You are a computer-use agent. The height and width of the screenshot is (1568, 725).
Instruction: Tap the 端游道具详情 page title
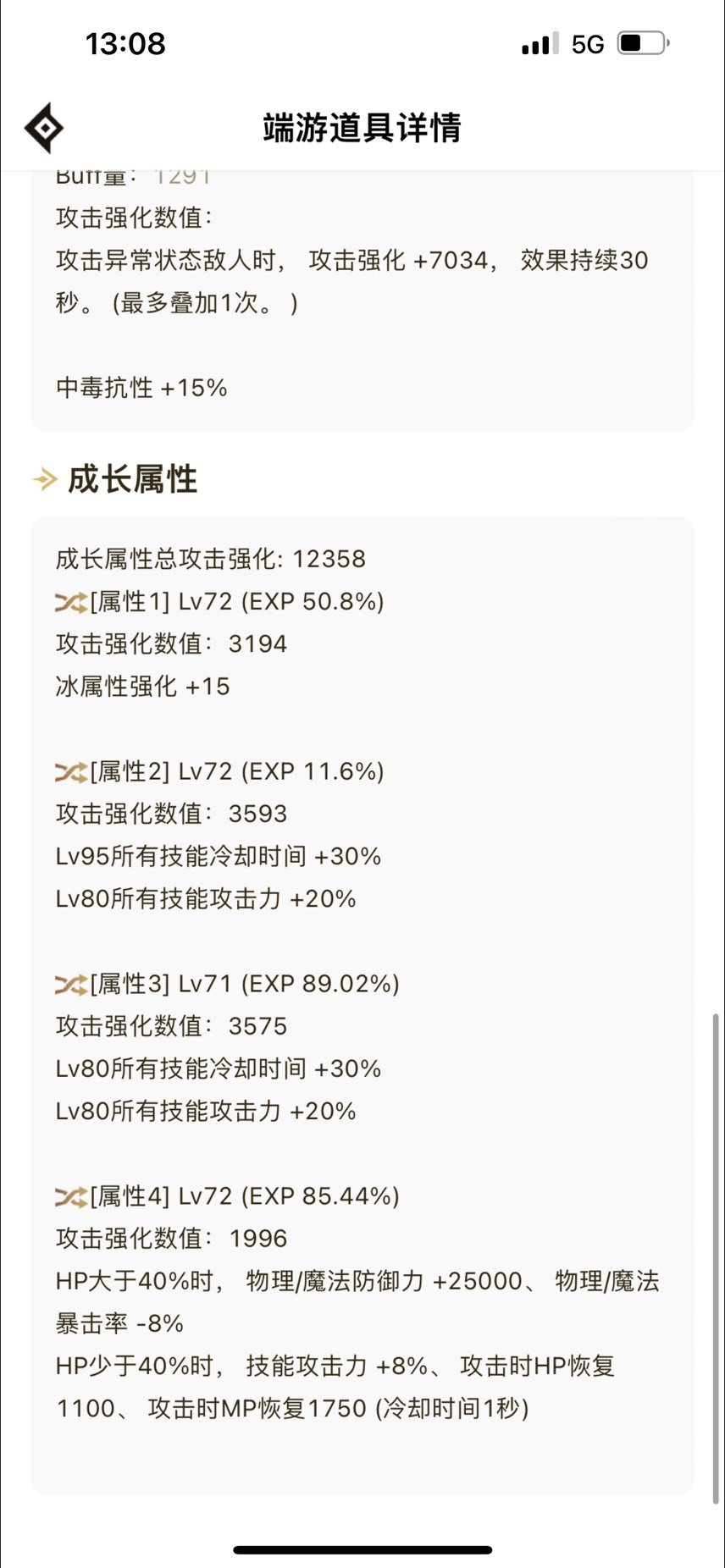pos(362,128)
